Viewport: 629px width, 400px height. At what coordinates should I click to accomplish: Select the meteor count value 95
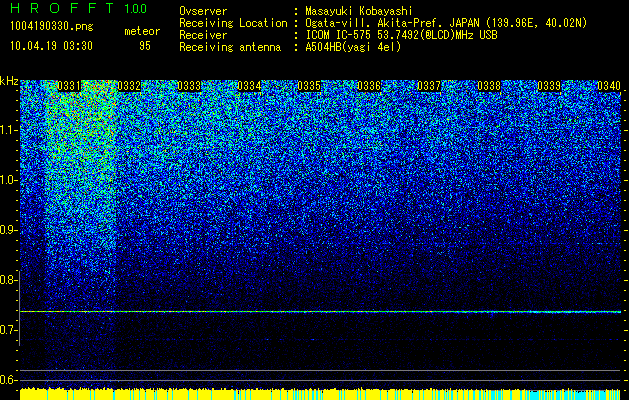pos(144,46)
